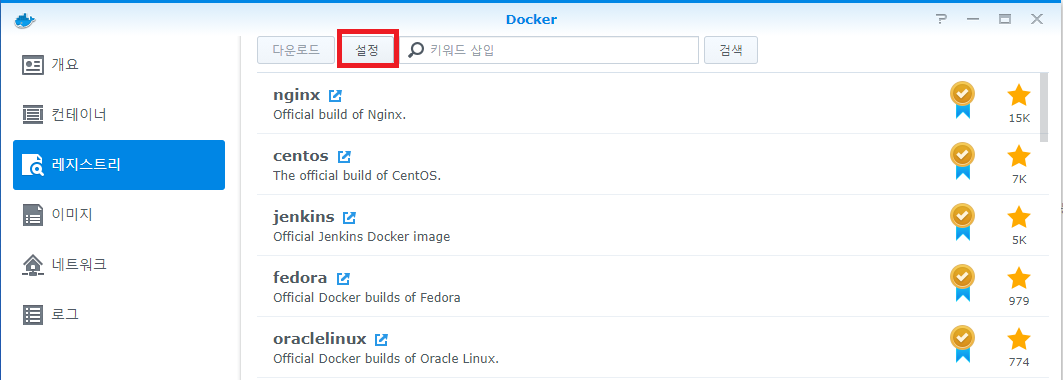Click the registry list vertical scrollbar
The height and width of the screenshot is (380, 1063).
coord(1044,108)
